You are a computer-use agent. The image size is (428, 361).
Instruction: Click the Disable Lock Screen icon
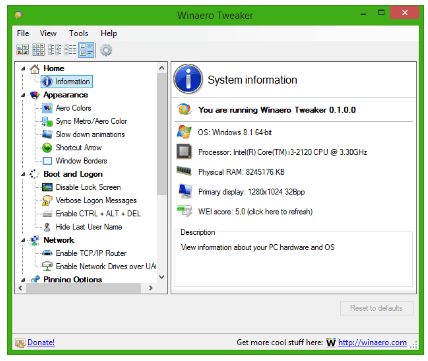click(47, 187)
